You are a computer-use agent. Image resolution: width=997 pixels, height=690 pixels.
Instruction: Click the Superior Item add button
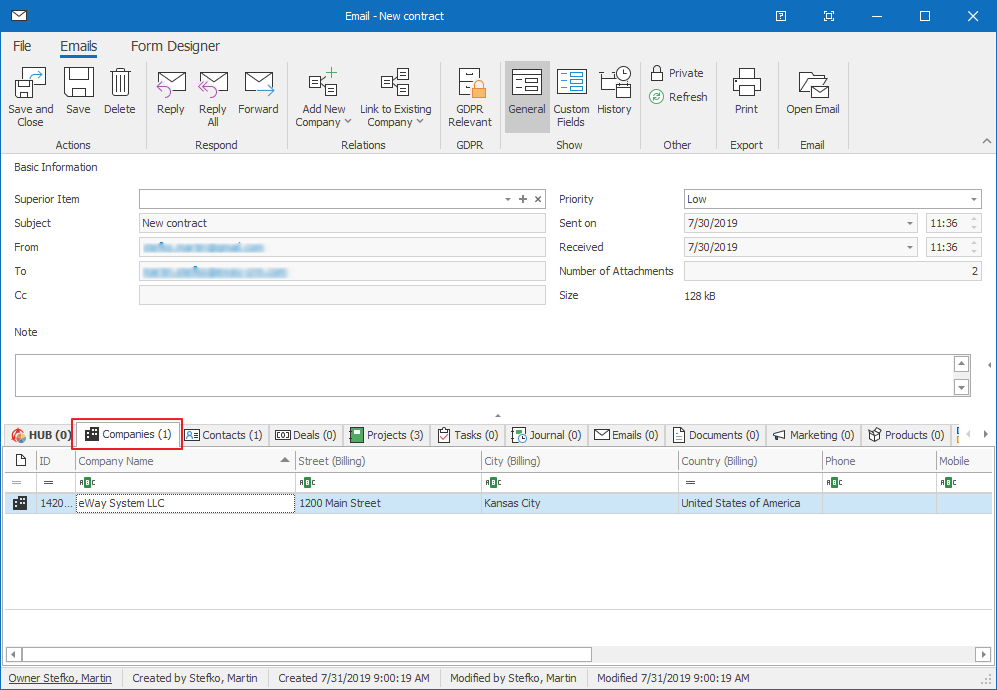pyautogui.click(x=523, y=199)
